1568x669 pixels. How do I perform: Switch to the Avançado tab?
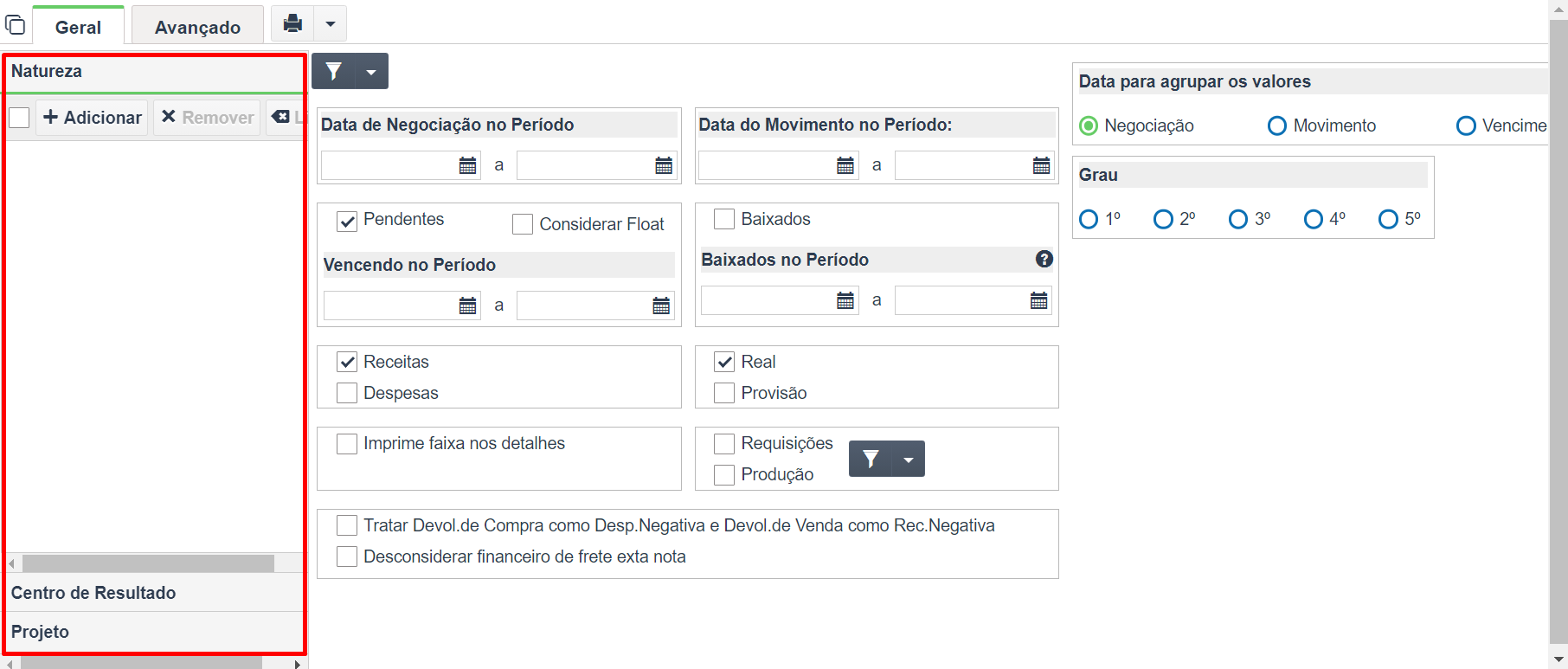click(x=197, y=27)
